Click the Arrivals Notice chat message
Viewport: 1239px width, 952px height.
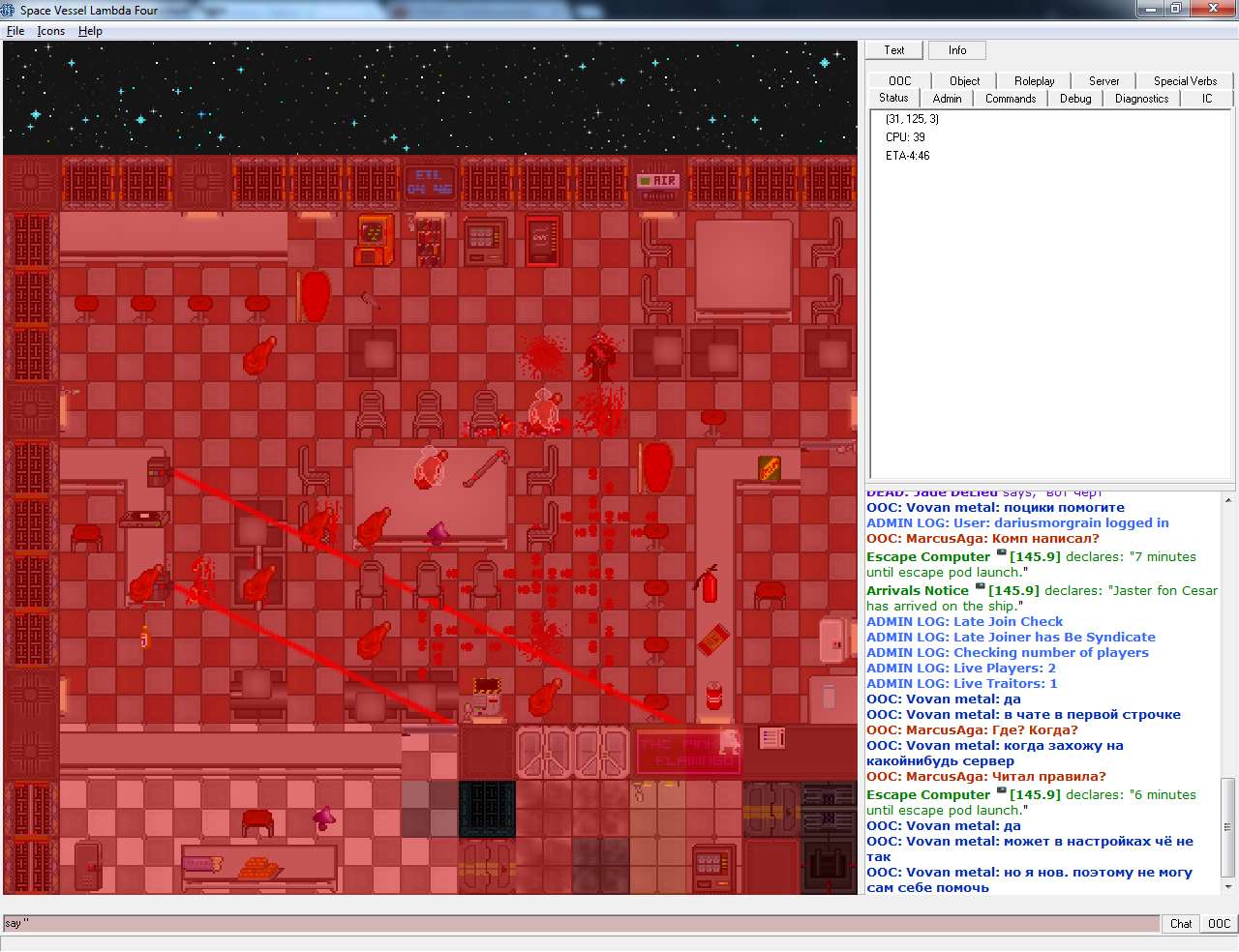click(x=1042, y=598)
